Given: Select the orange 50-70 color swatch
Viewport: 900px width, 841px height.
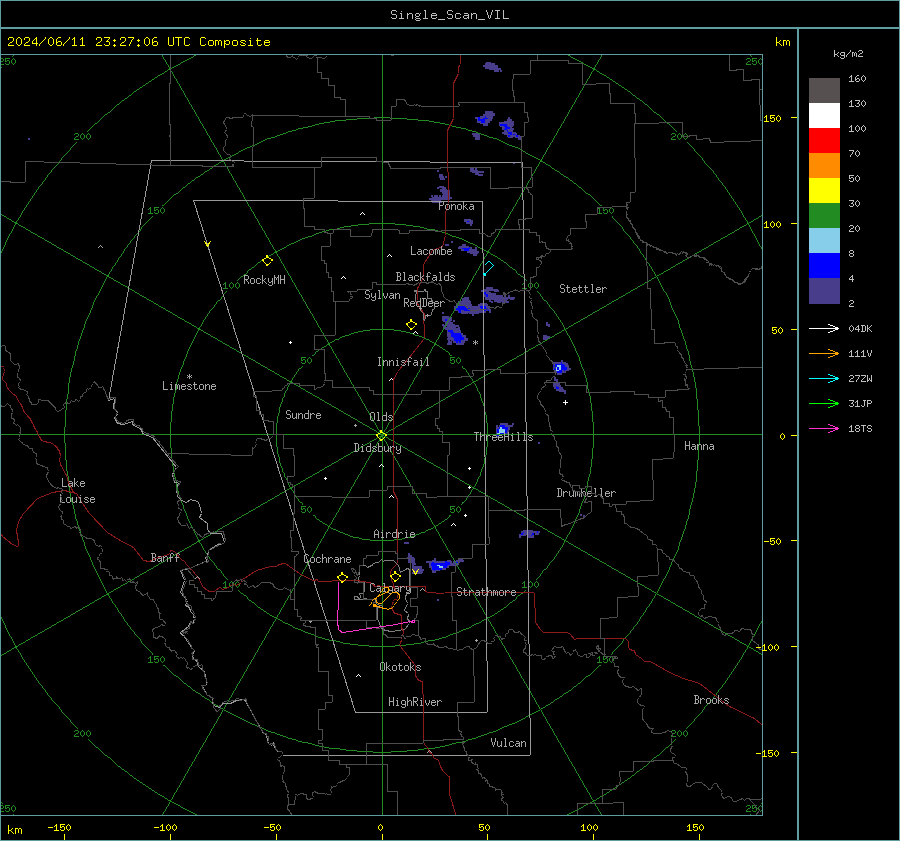Looking at the screenshot, I should tap(824, 166).
